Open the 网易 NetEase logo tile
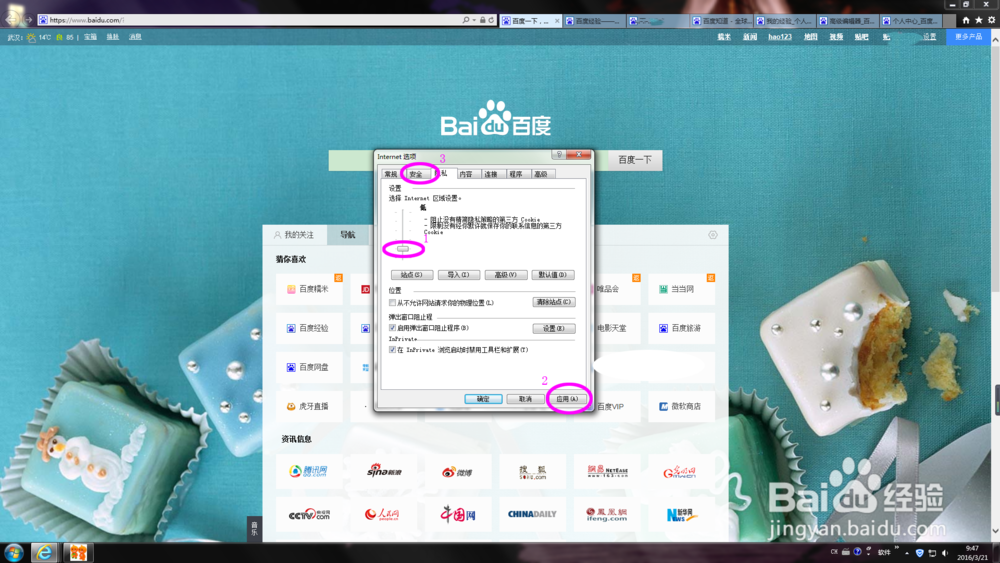 point(607,471)
